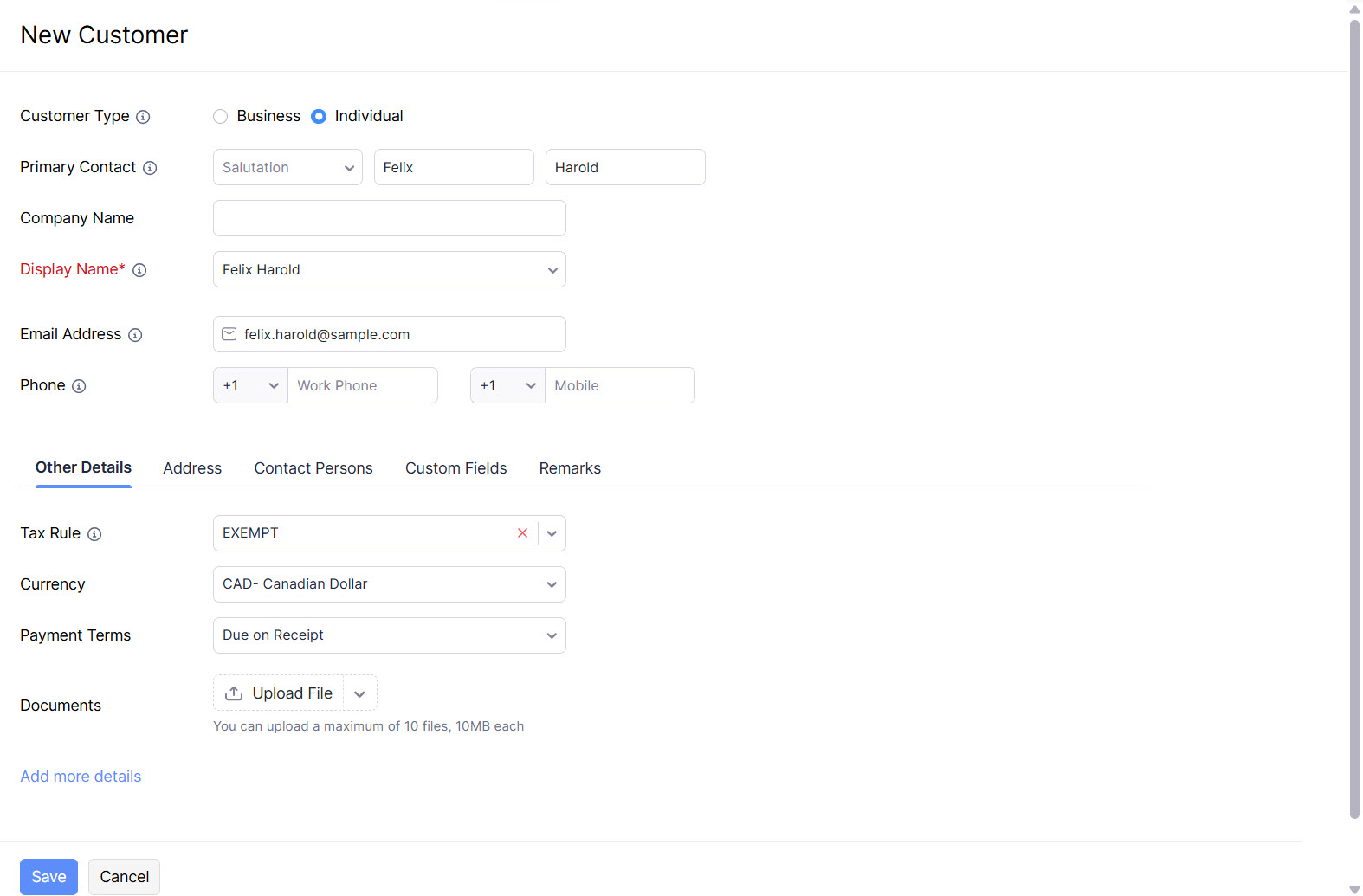Clear the EXEMPT tax rule selection
The width and height of the screenshot is (1363, 896).
[x=522, y=533]
